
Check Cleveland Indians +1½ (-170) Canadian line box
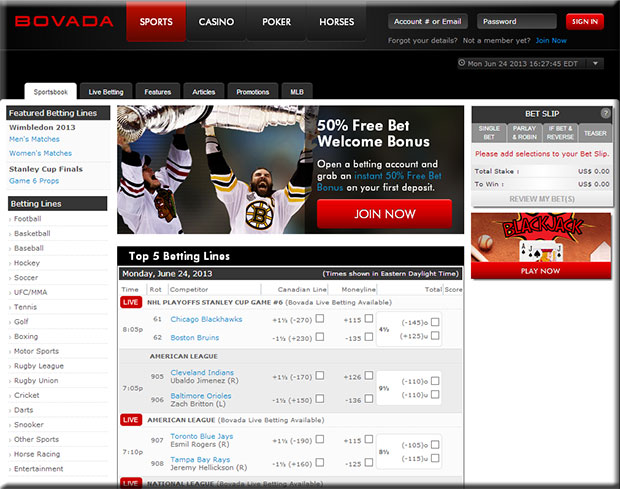(320, 376)
